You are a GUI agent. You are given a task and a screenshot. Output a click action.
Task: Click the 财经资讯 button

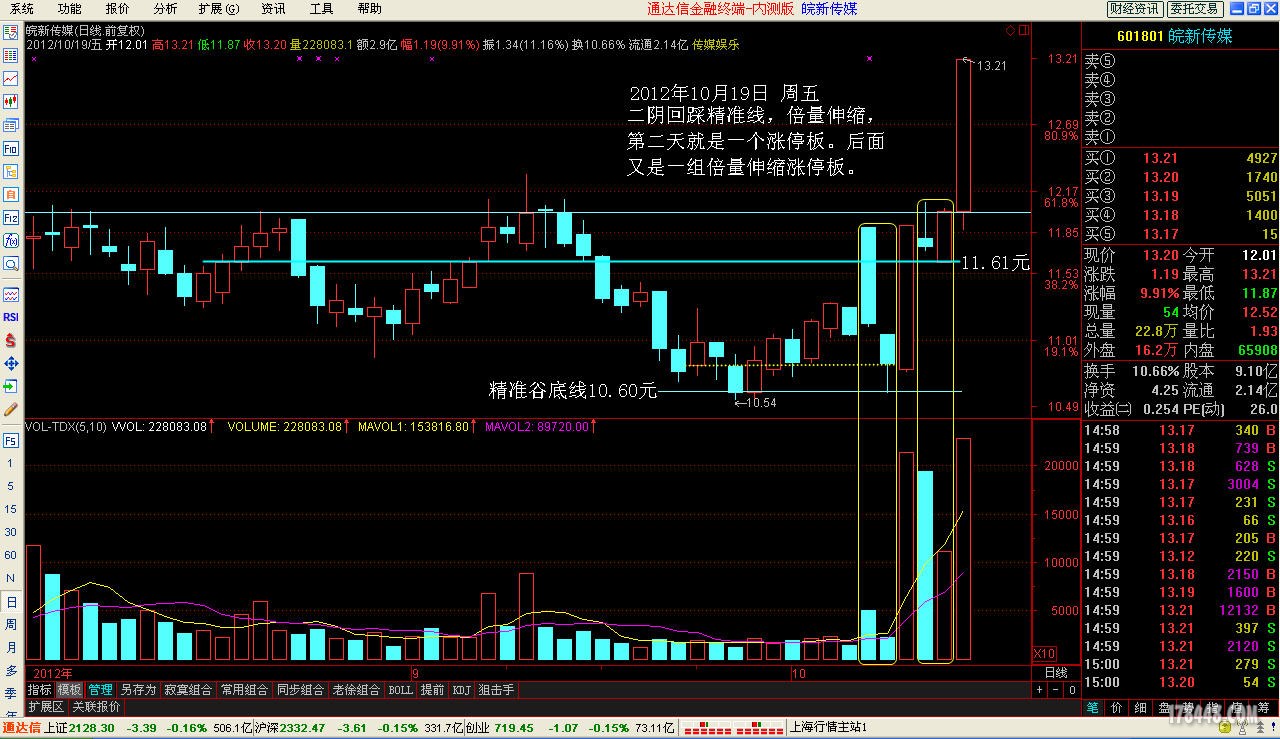pyautogui.click(x=1134, y=9)
